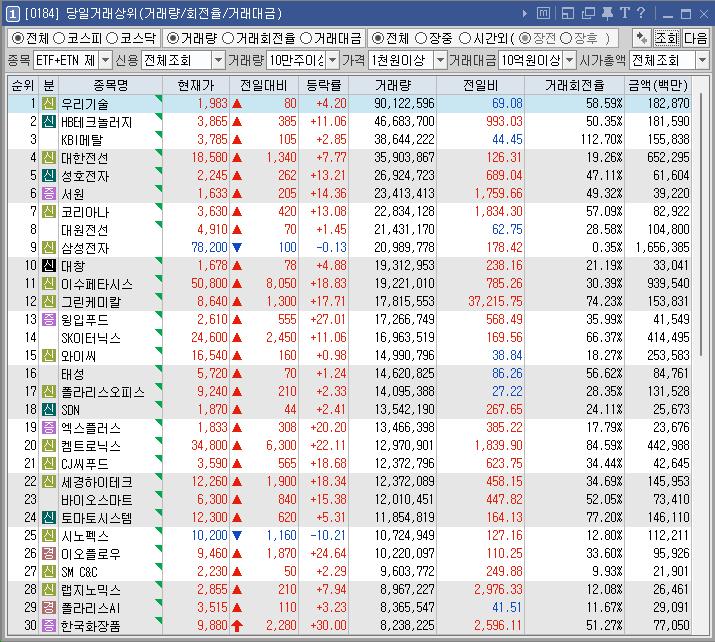Open the 가격 '1천원이상' dropdown
Image resolution: width=715 pixels, height=642 pixels.
(x=440, y=60)
